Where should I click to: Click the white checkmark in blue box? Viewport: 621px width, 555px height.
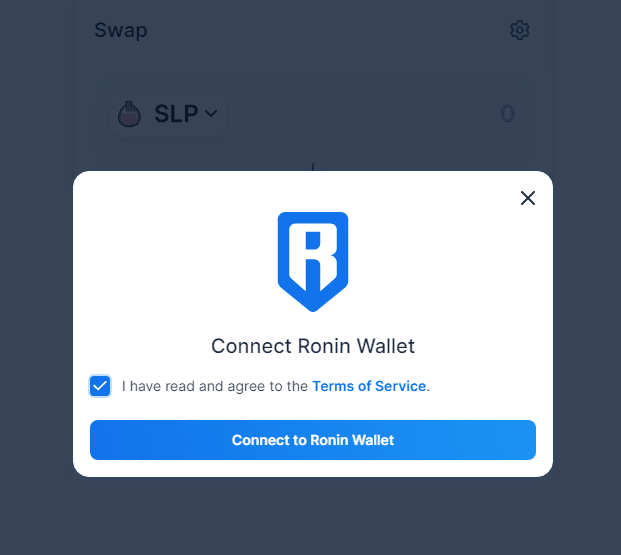tap(100, 386)
